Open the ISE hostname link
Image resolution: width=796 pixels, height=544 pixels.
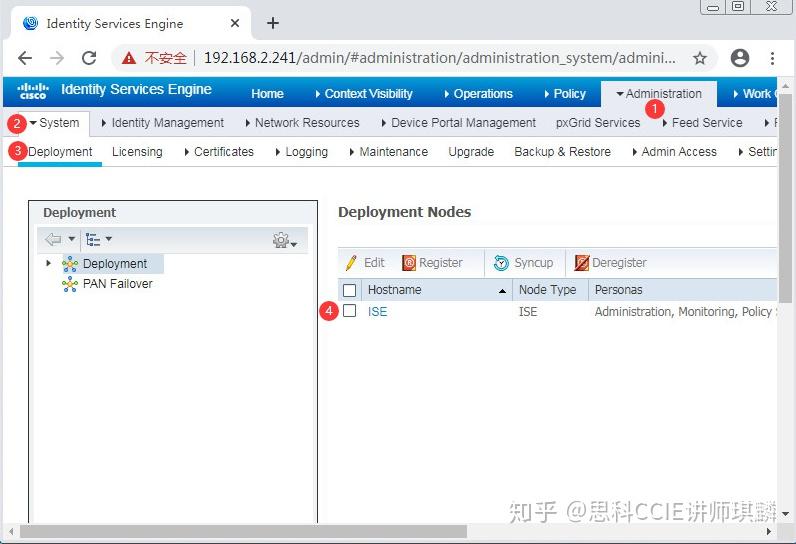click(377, 312)
